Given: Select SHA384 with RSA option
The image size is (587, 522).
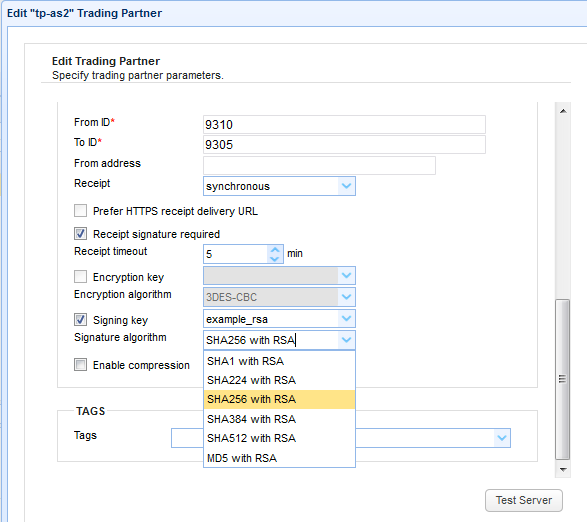Looking at the screenshot, I should 279,419.
